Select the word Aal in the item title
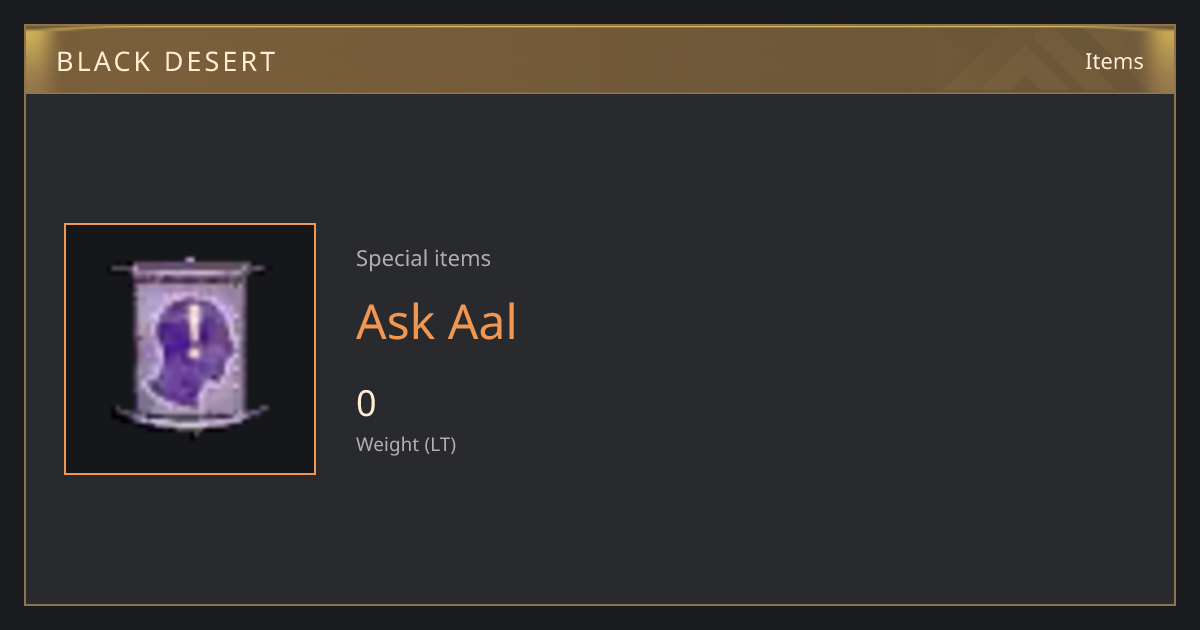 [482, 322]
